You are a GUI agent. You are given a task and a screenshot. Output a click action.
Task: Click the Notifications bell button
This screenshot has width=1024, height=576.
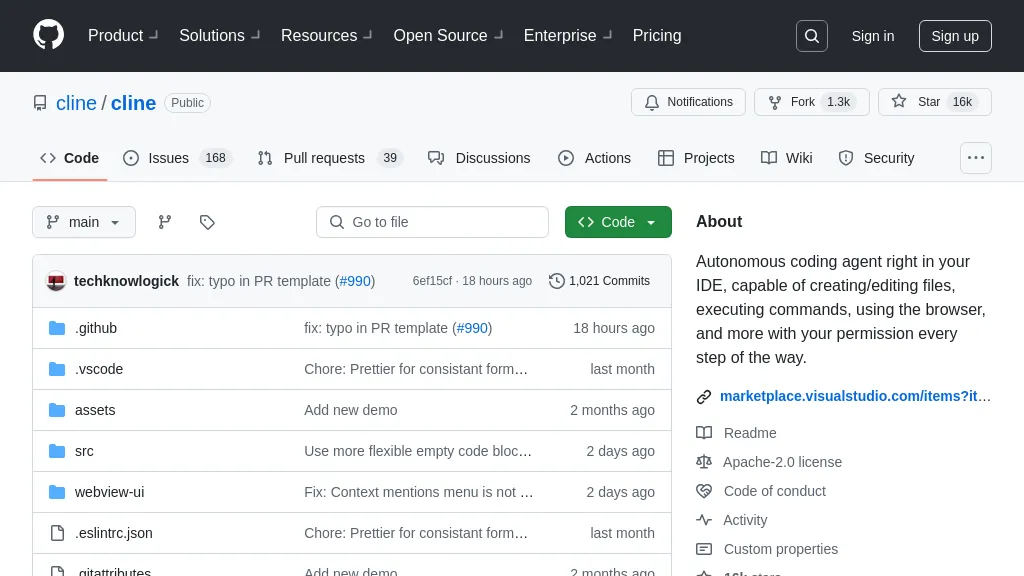[x=688, y=102]
